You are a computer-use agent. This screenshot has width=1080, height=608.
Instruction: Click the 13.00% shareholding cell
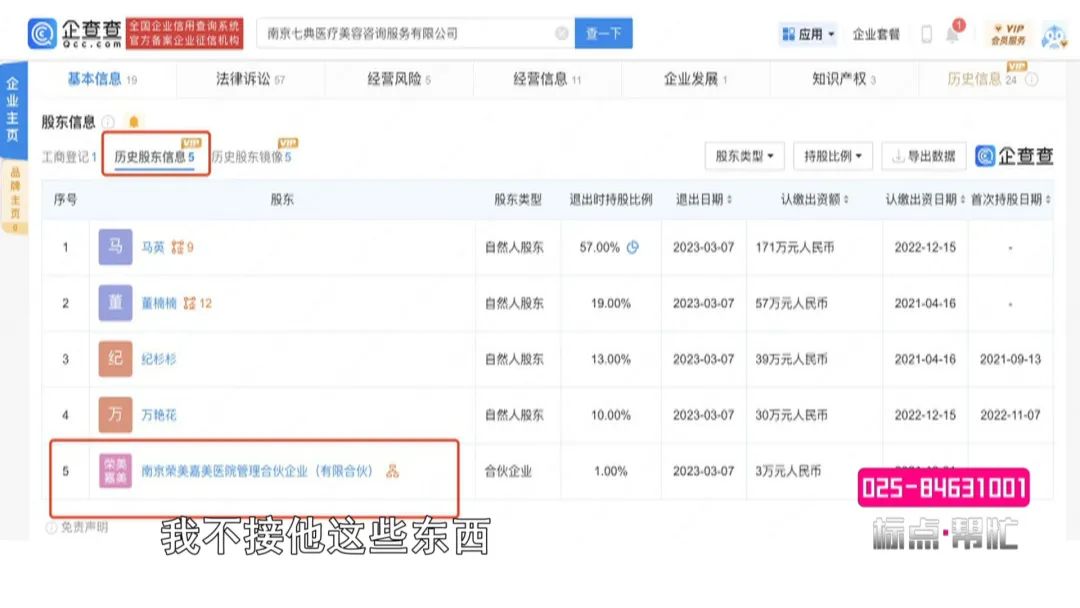(611, 359)
